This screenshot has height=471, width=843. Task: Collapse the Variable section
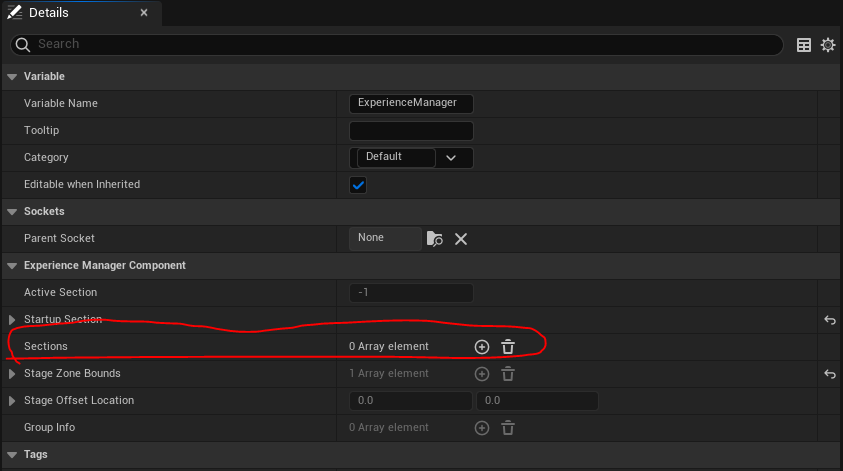click(12, 76)
